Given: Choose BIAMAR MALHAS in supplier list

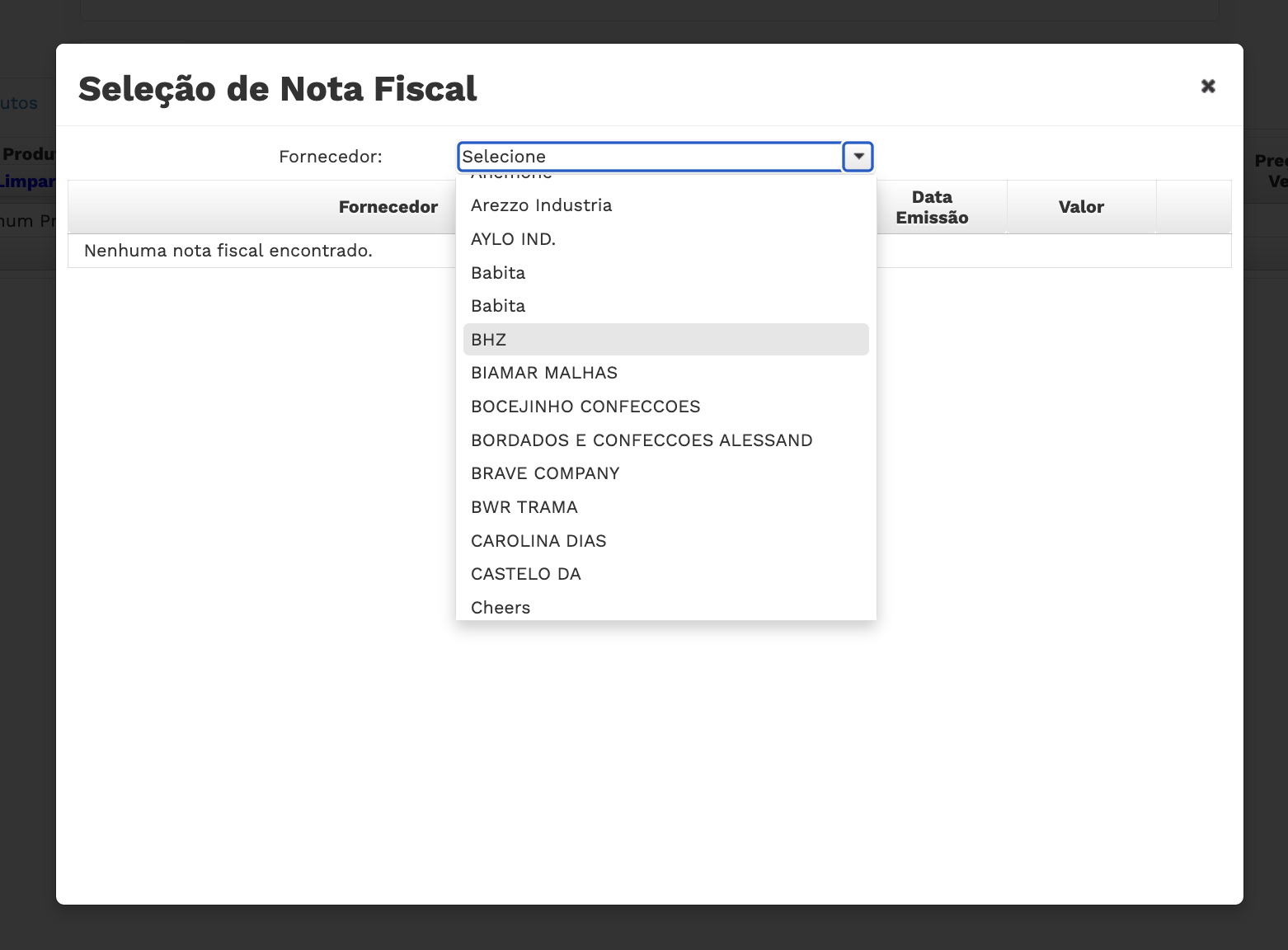Looking at the screenshot, I should [x=543, y=373].
